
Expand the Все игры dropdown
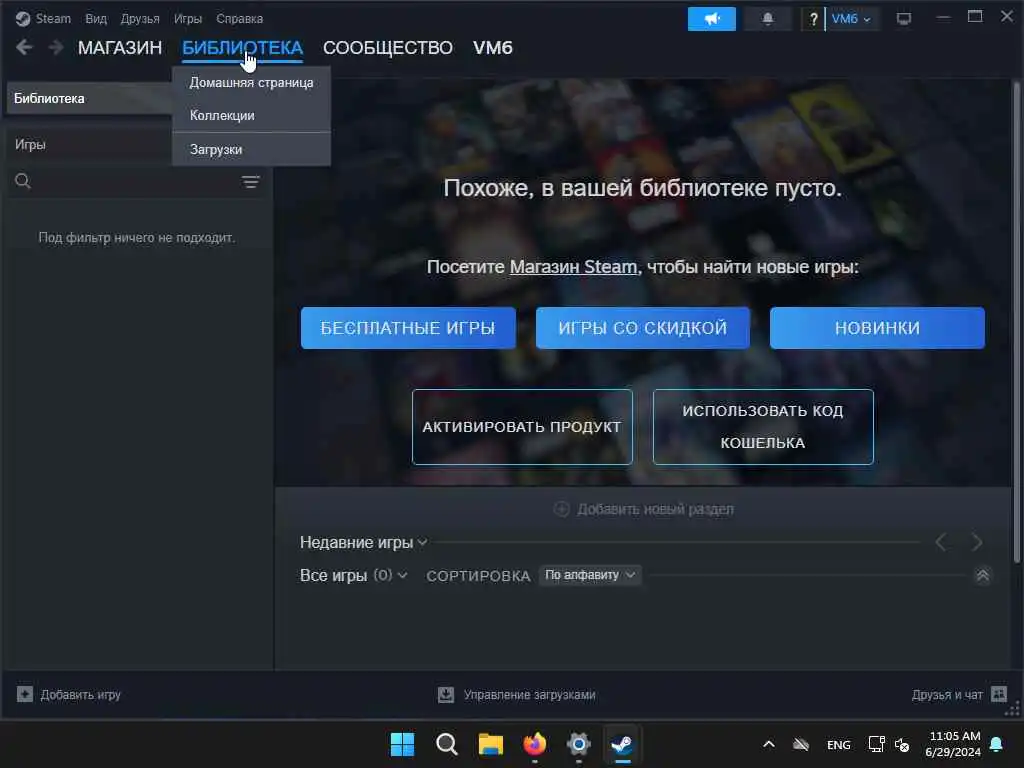(402, 575)
